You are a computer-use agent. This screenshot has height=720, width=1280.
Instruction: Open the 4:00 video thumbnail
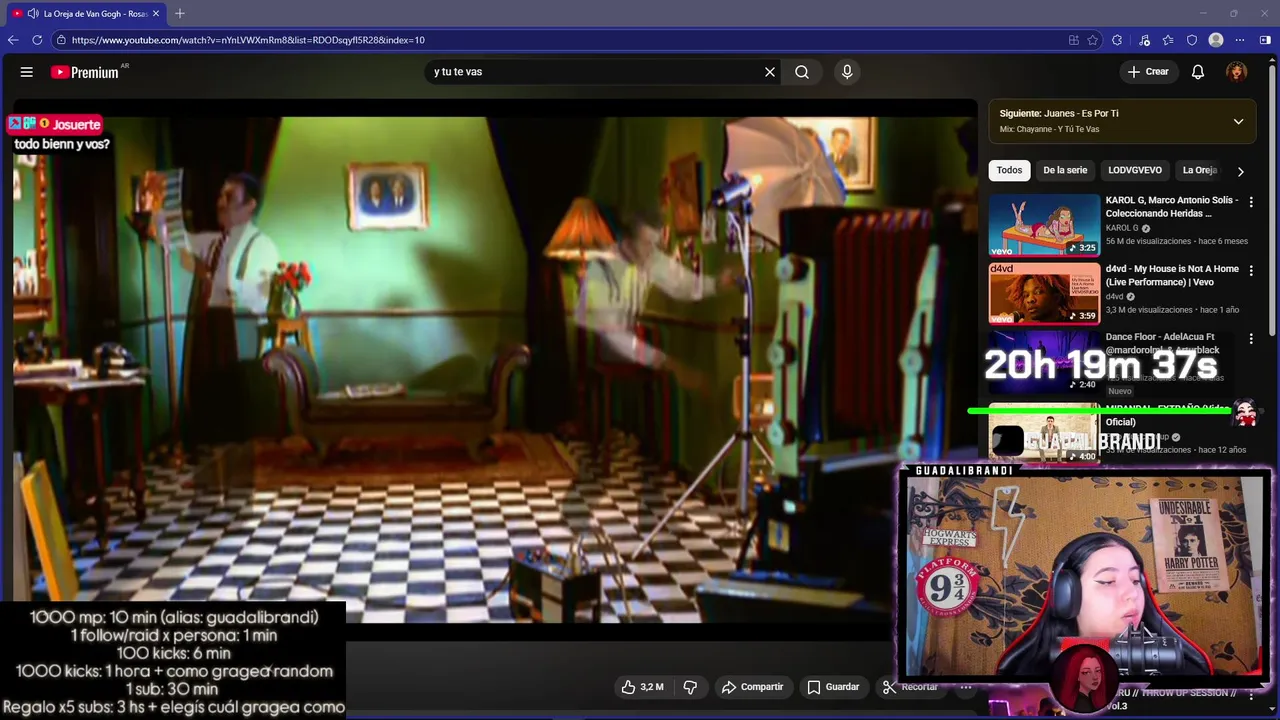[1044, 433]
